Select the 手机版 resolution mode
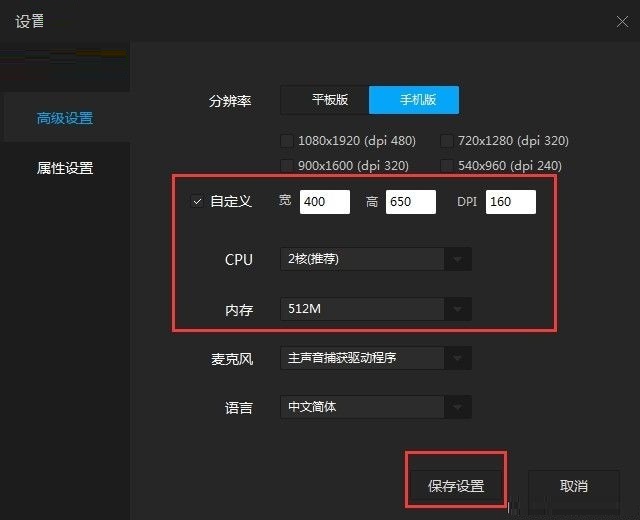The width and height of the screenshot is (640, 520). pos(414,100)
